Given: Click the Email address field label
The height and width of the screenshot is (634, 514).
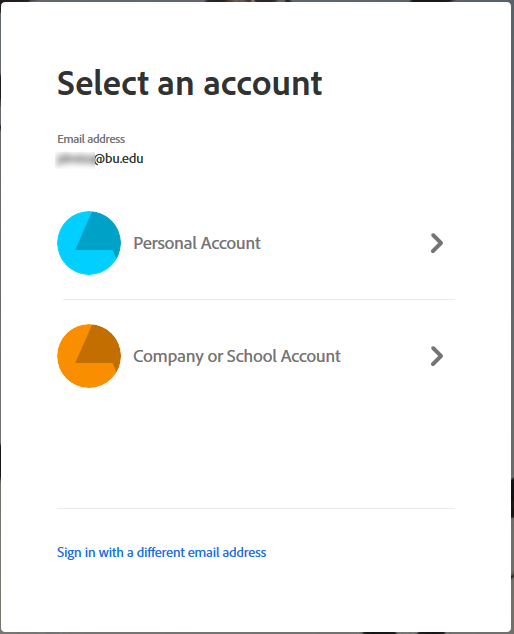Looking at the screenshot, I should click(91, 139).
